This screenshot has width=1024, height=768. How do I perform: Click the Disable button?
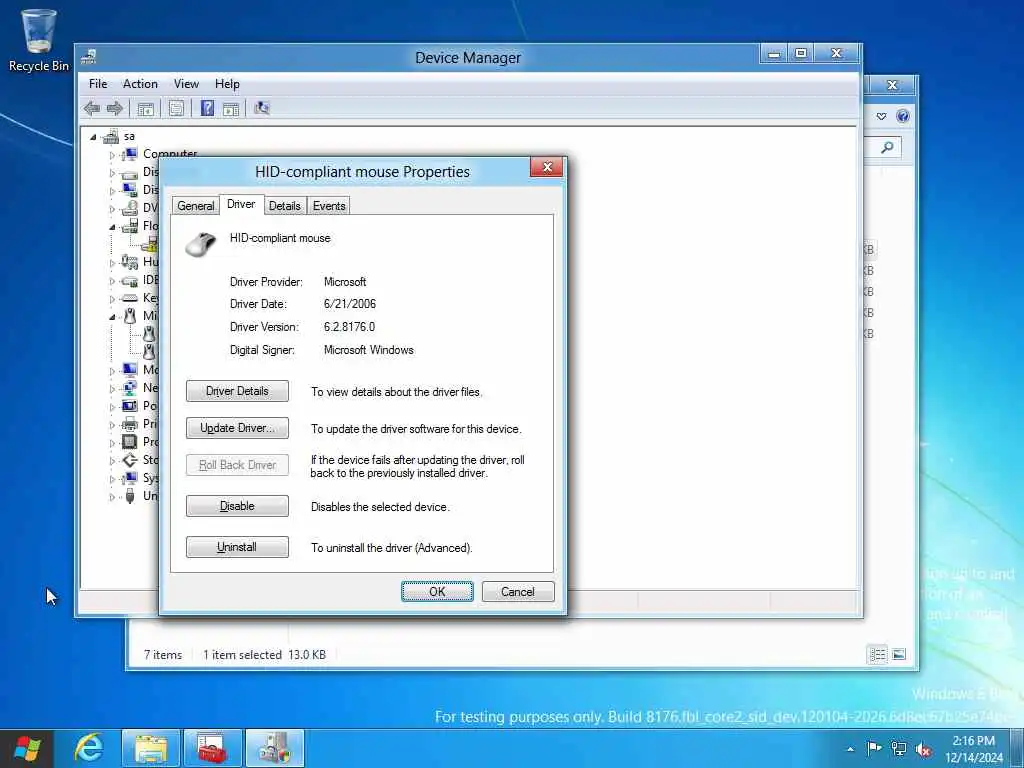(x=237, y=506)
